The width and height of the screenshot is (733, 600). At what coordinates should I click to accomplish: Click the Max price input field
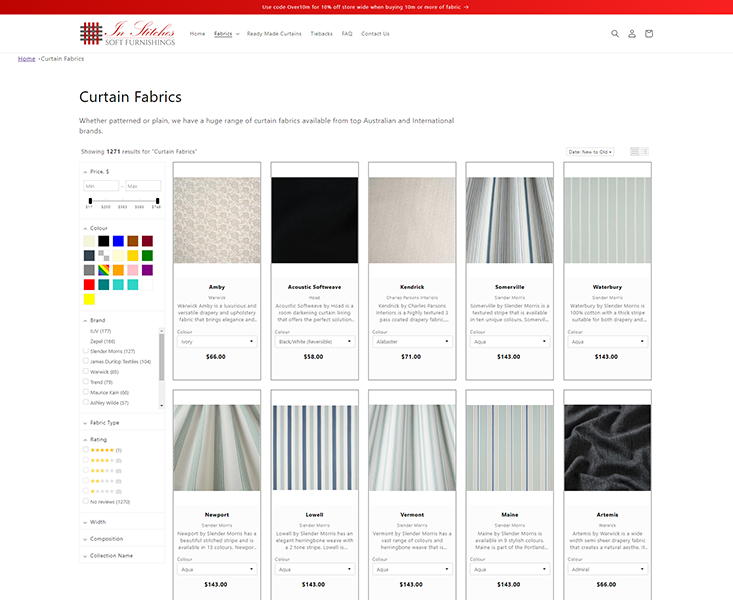click(143, 186)
